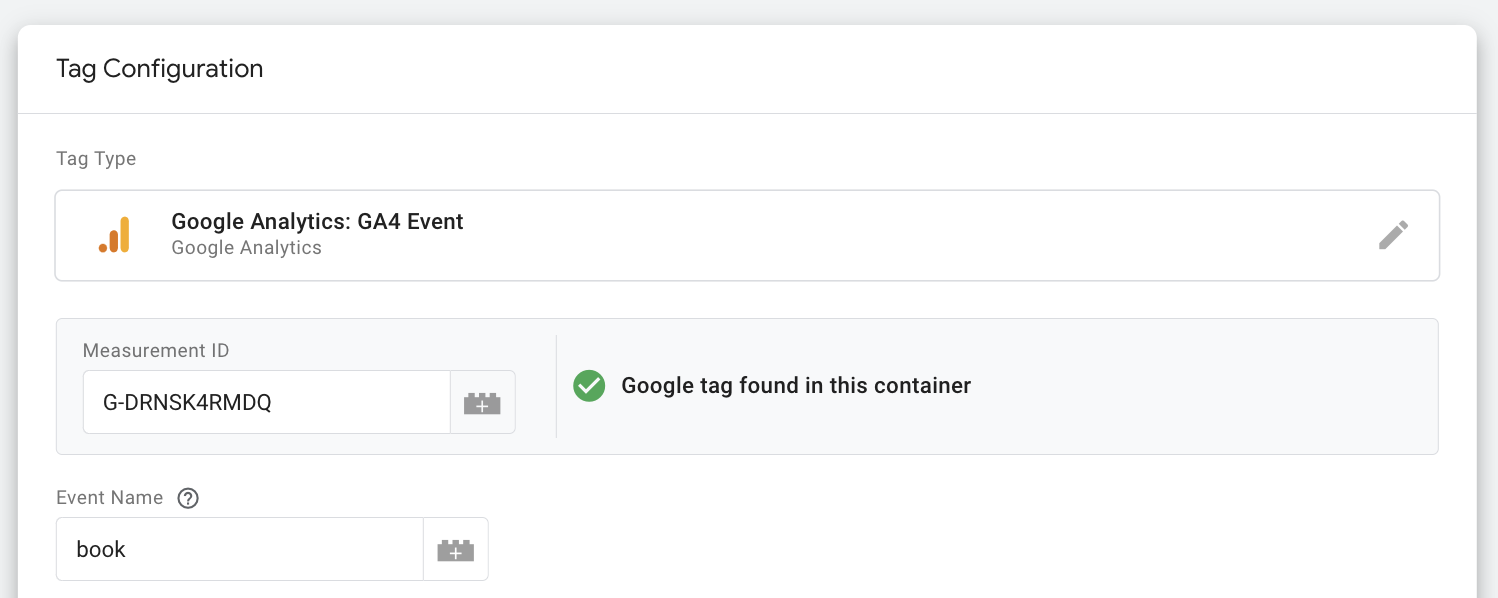Screen dimensions: 1498x598
Task: Show help for Event Name
Action: coord(188,498)
